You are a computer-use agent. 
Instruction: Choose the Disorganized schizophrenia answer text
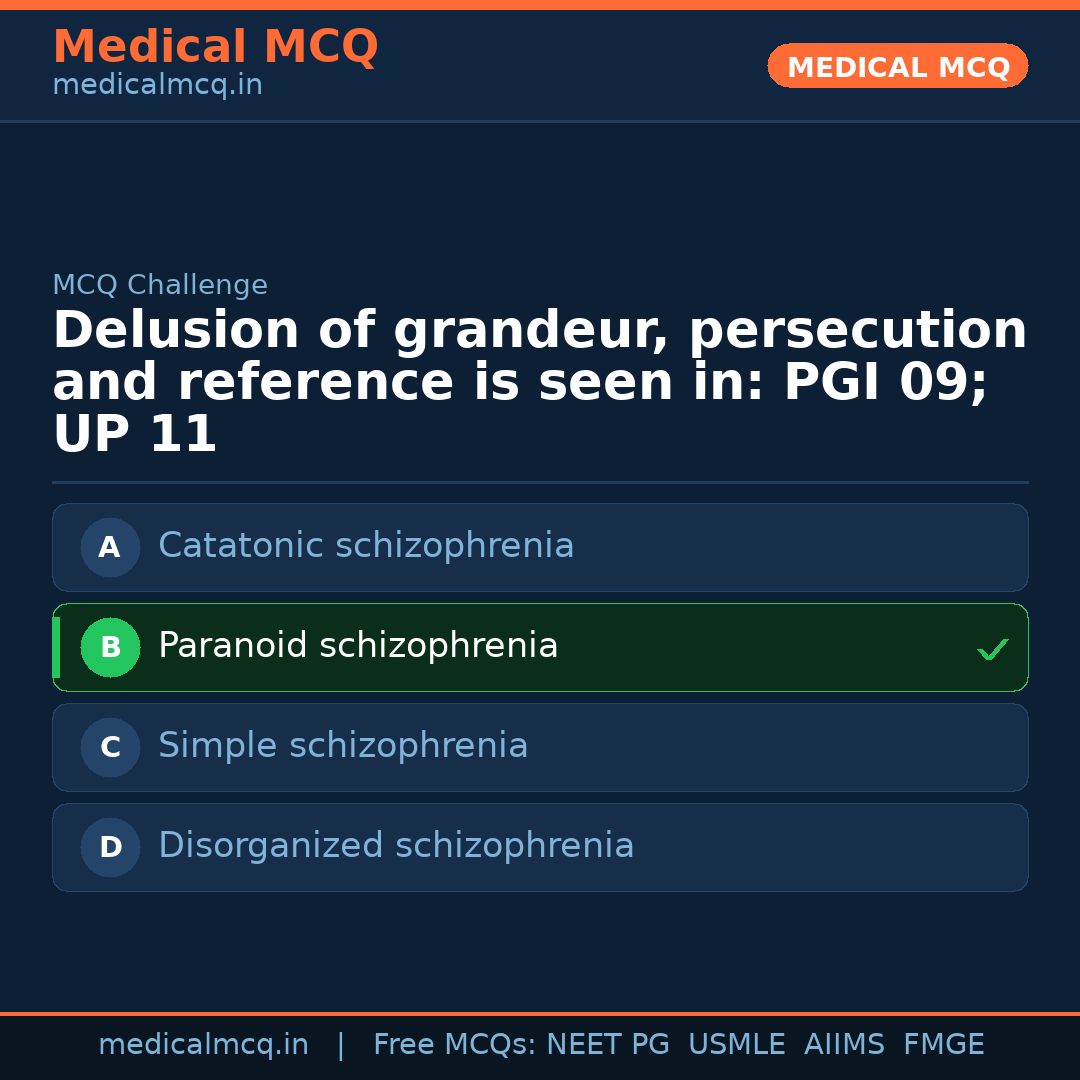[396, 846]
